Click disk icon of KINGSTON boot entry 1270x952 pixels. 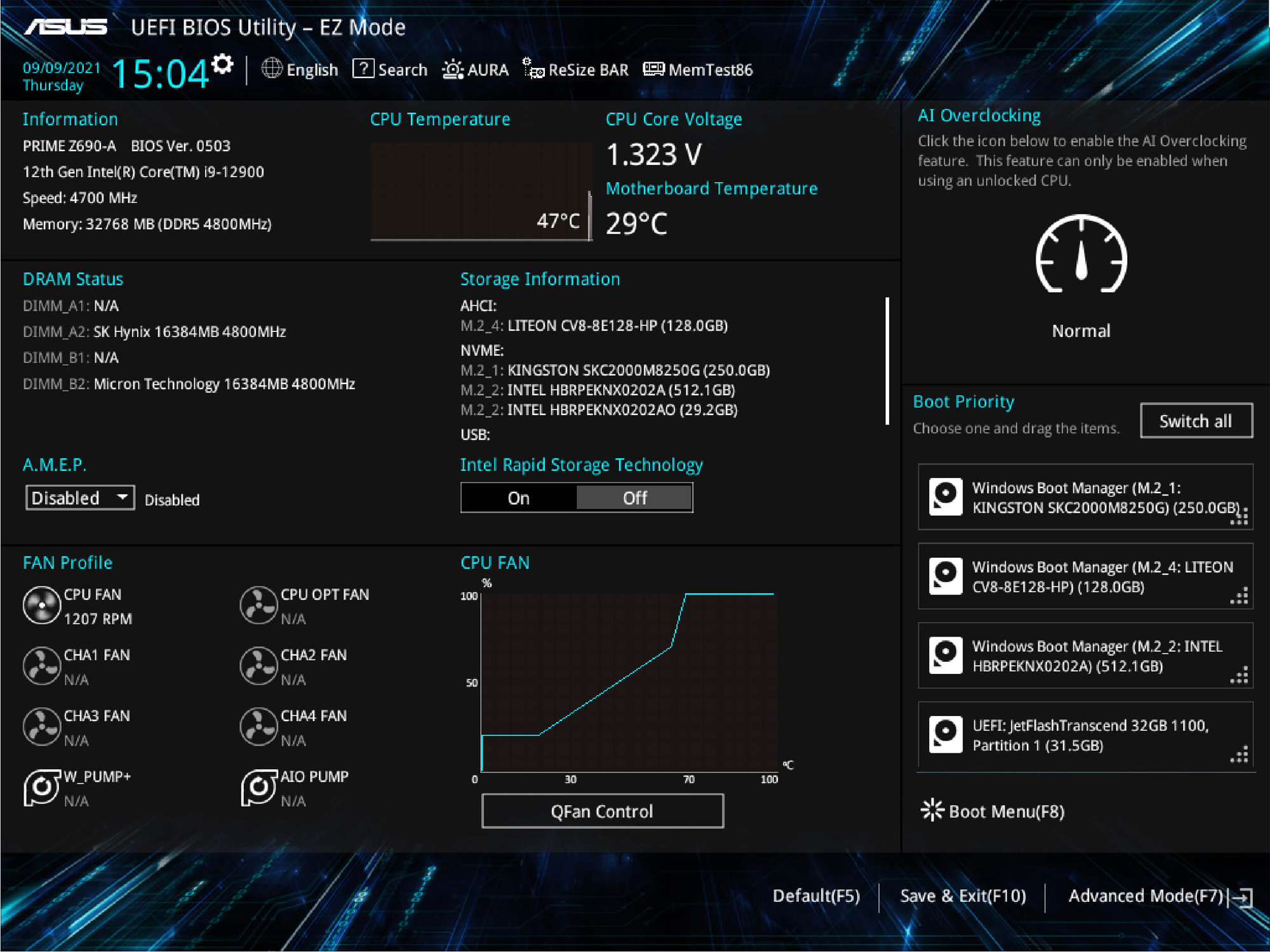[x=946, y=497]
